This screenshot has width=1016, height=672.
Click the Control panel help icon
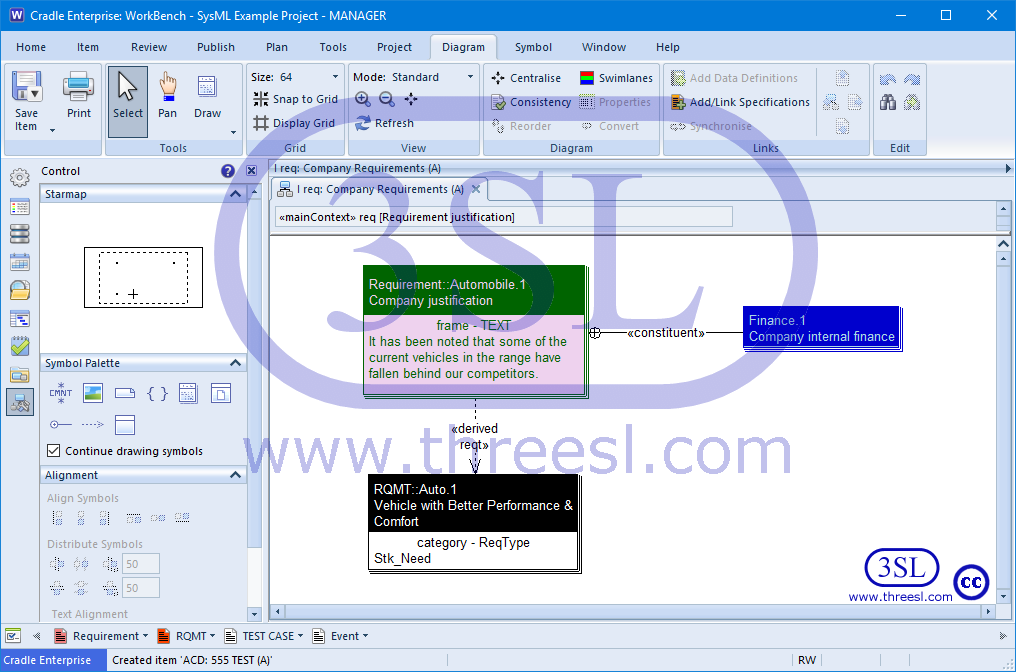[x=227, y=171]
